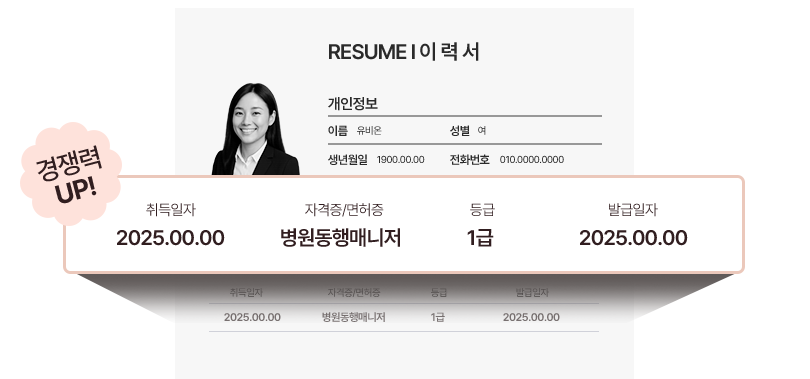Screen dimensions: 810x379
Task: Click the '생년월일' field label
Action: point(348,160)
